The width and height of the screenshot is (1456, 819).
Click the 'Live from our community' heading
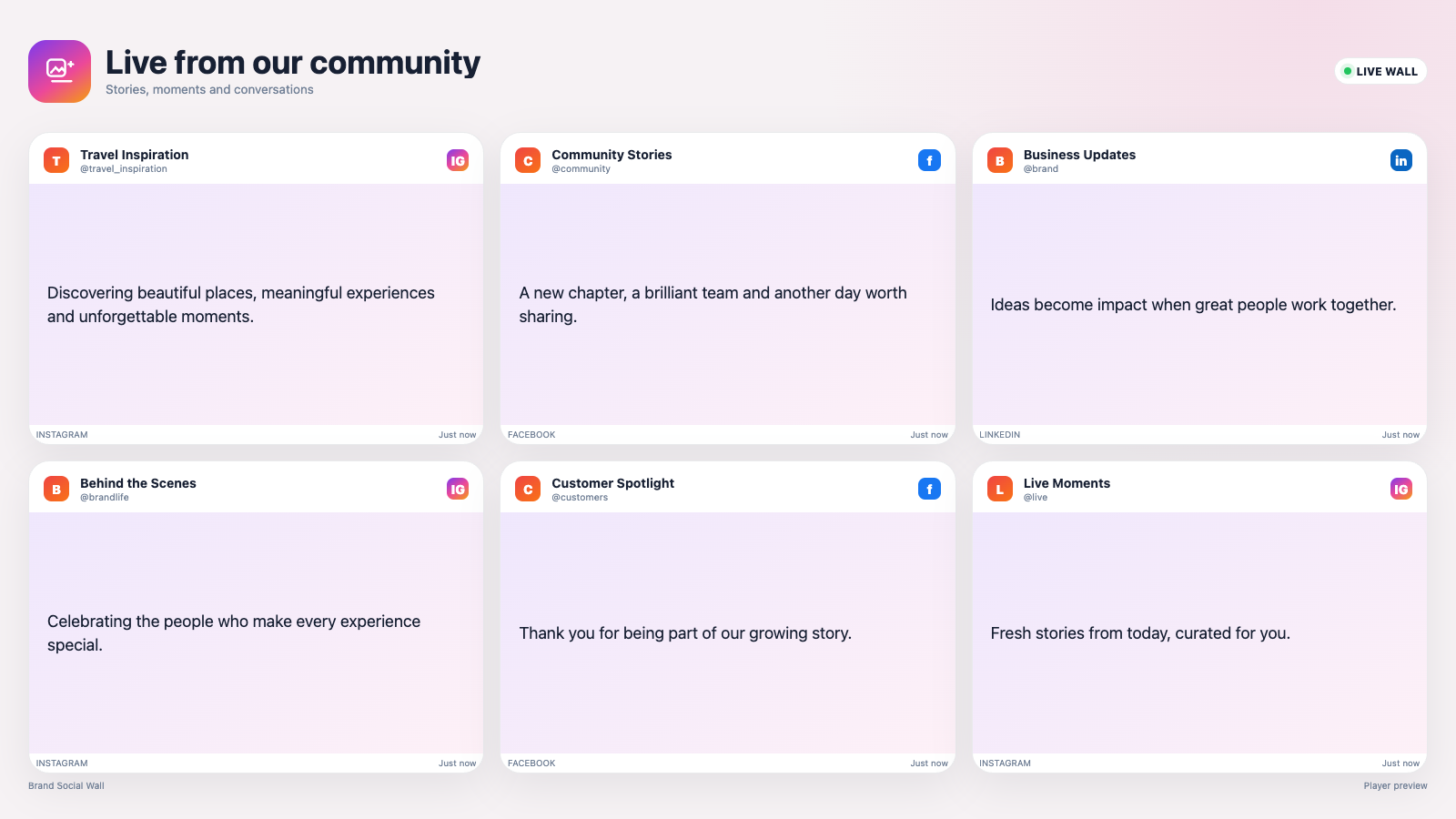(x=293, y=63)
